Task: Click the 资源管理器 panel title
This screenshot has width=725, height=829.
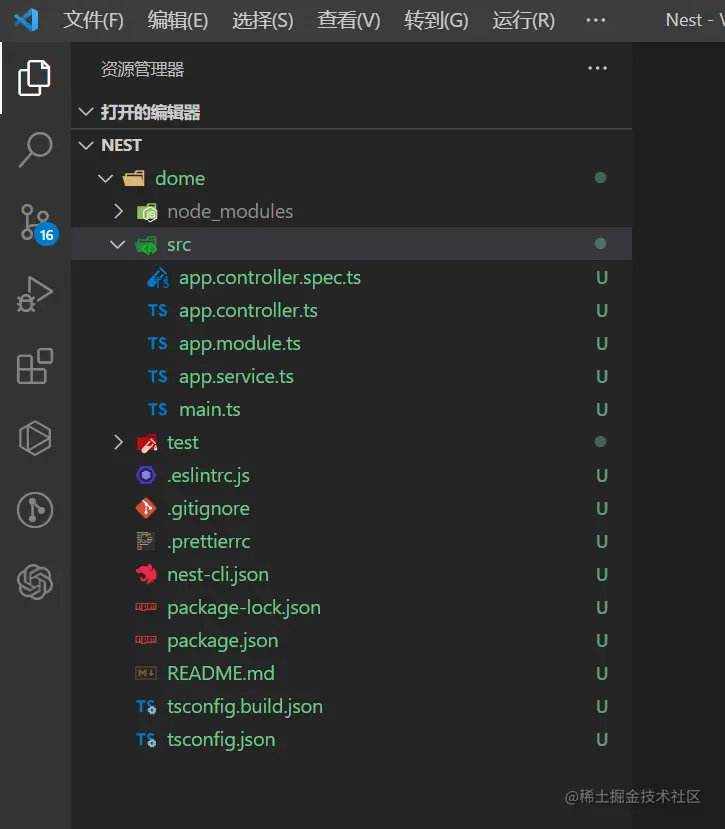Action: (x=142, y=69)
